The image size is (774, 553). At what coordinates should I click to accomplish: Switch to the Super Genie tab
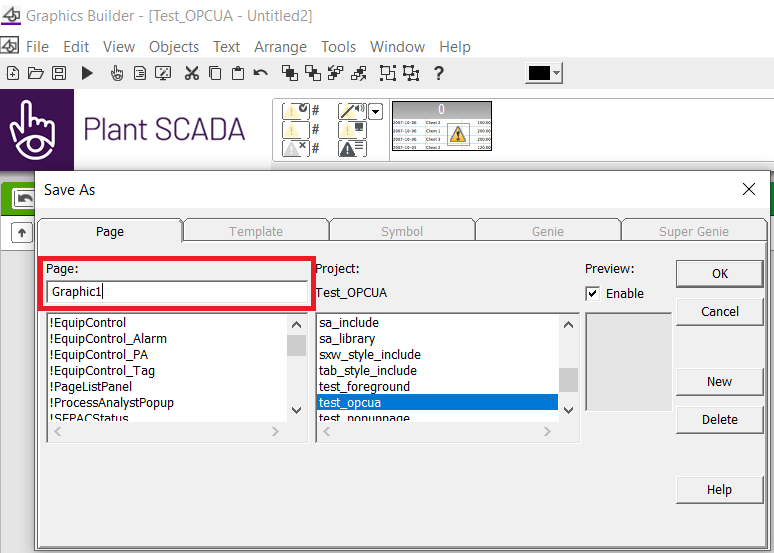click(x=694, y=231)
